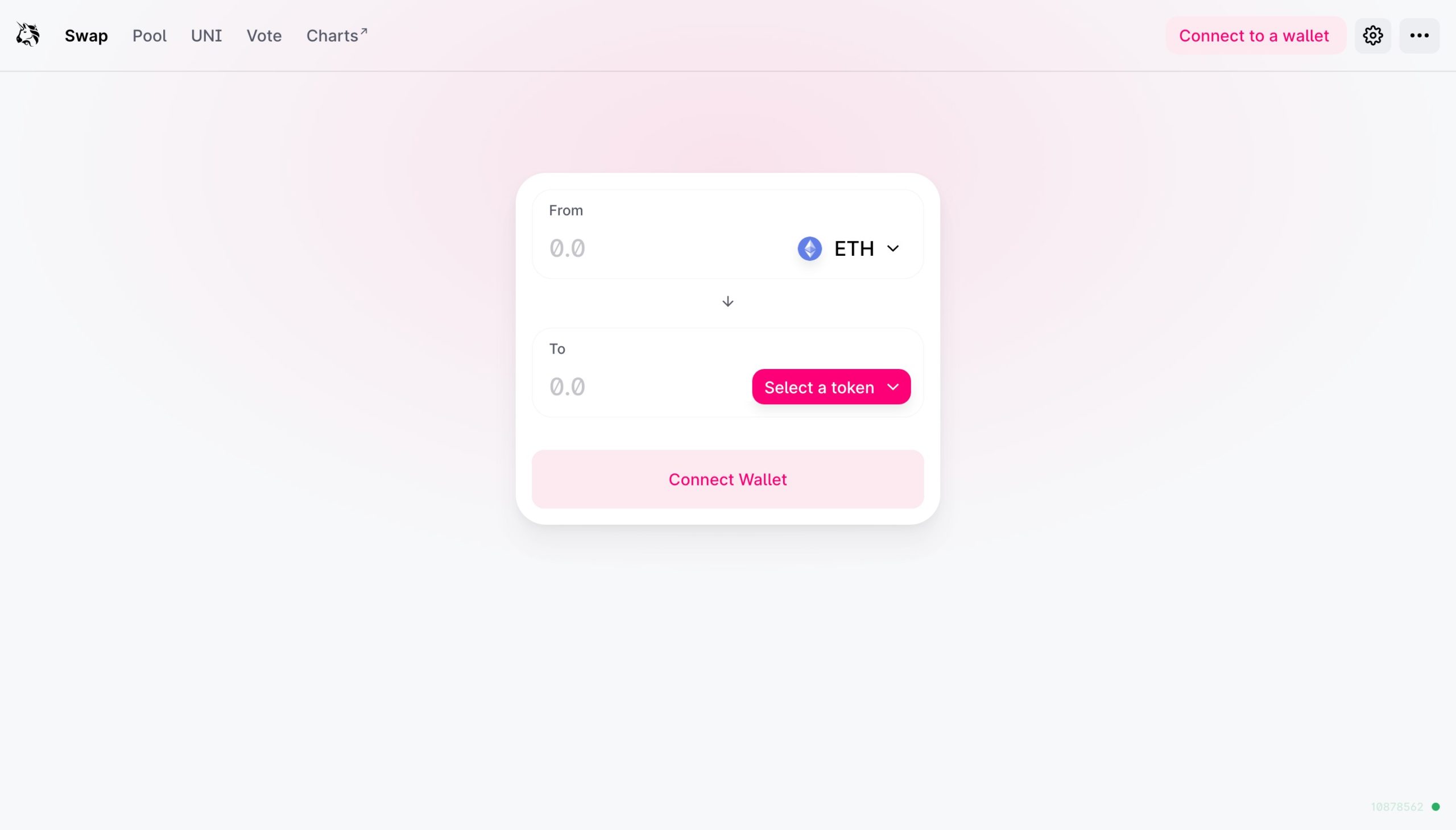The height and width of the screenshot is (830, 1456).
Task: Click the Connect Wallet pink button
Action: (728, 479)
